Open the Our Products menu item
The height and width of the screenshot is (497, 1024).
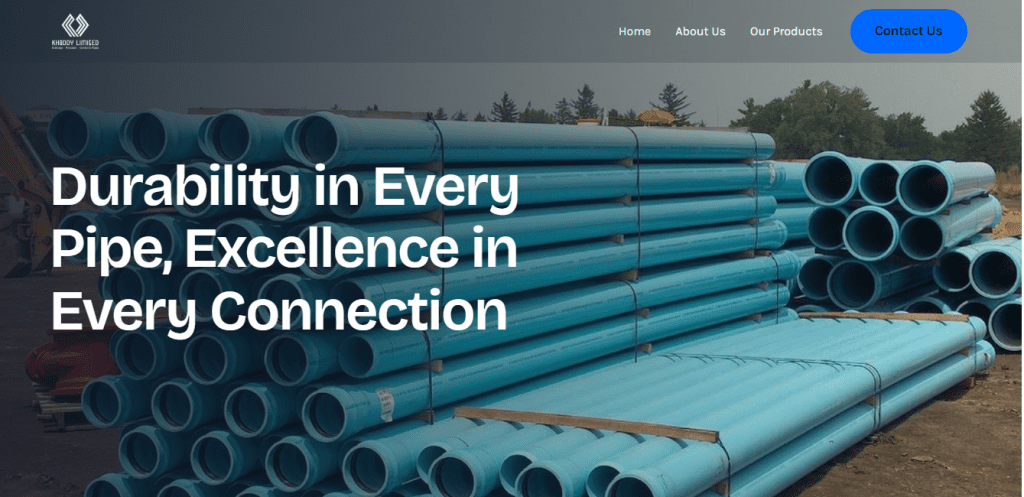tap(786, 31)
